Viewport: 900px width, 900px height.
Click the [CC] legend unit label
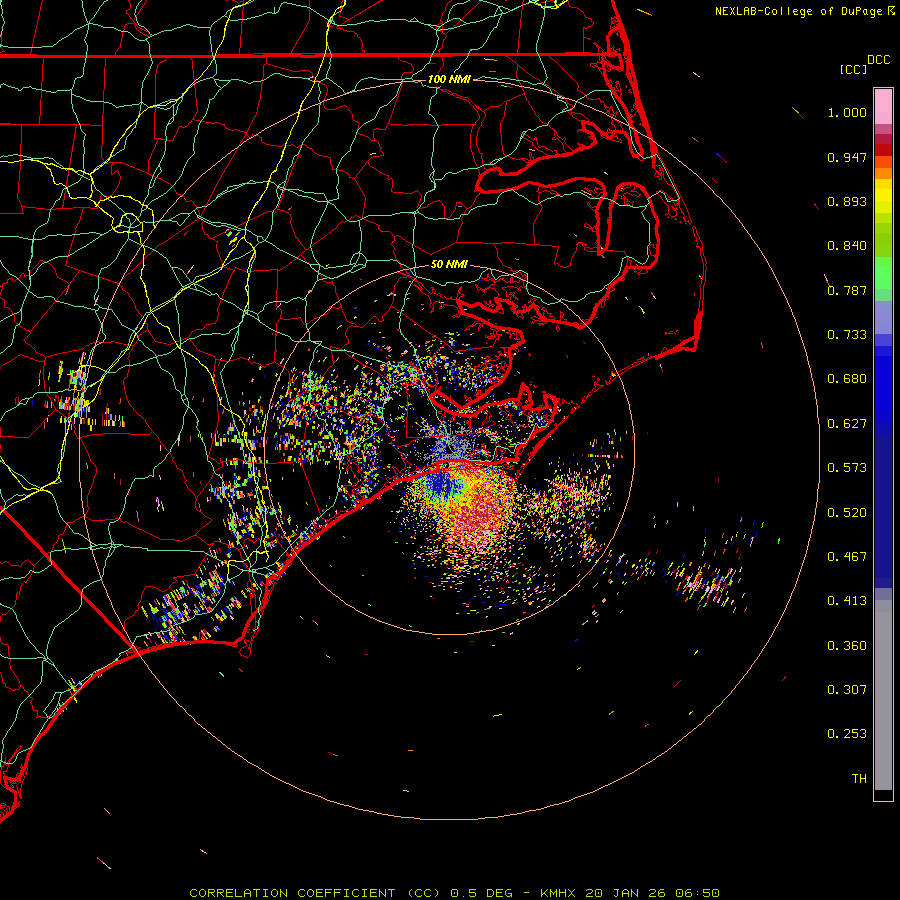click(853, 70)
